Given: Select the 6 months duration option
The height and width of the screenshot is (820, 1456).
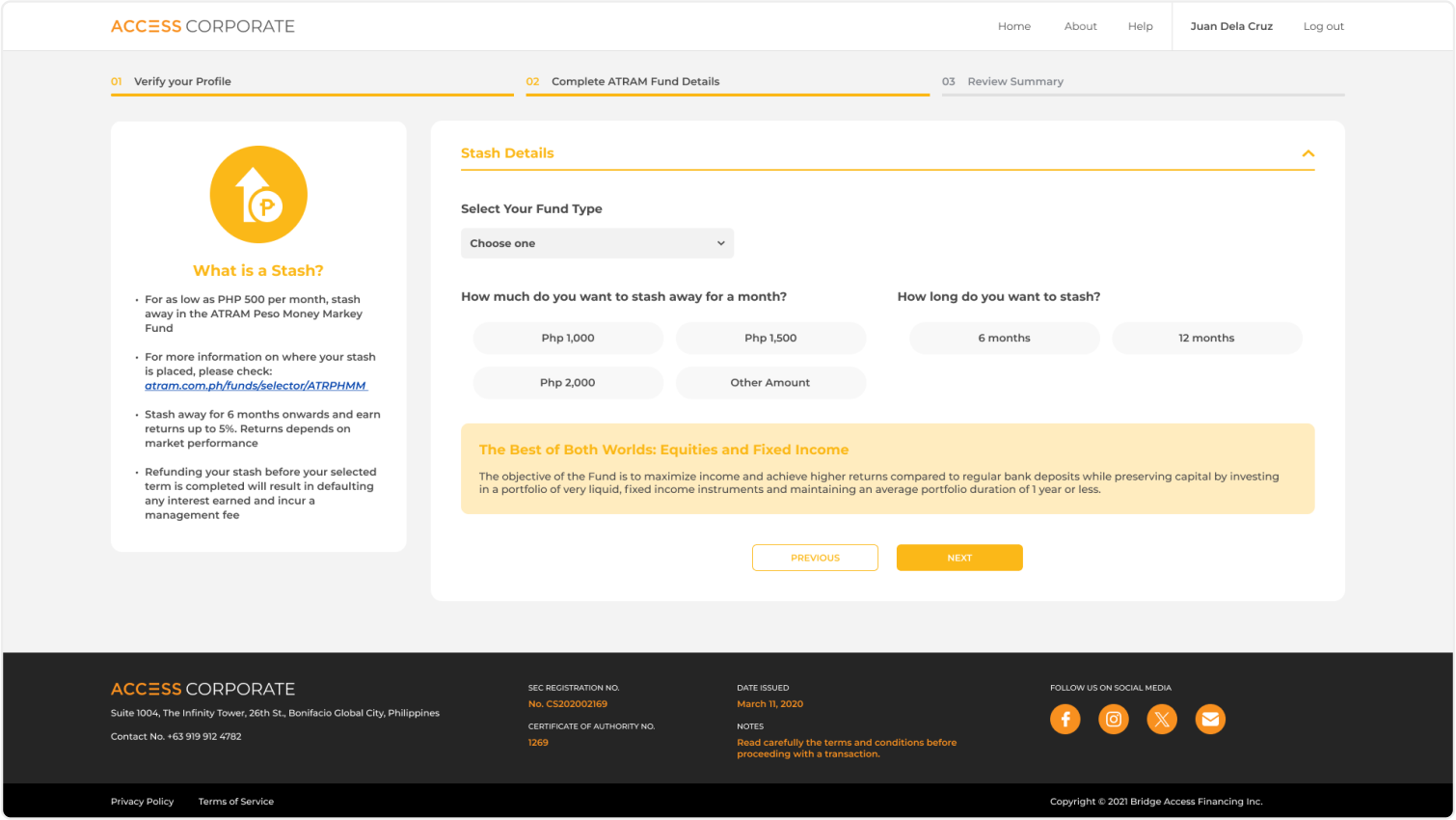Looking at the screenshot, I should click(x=1004, y=338).
